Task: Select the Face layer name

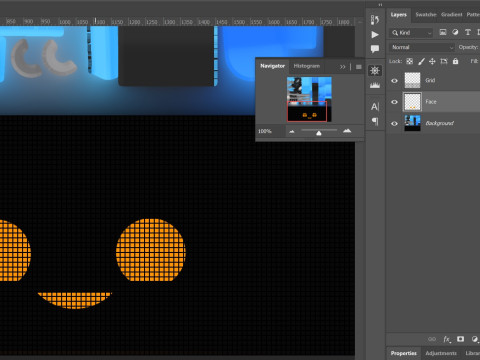Action: tap(431, 102)
